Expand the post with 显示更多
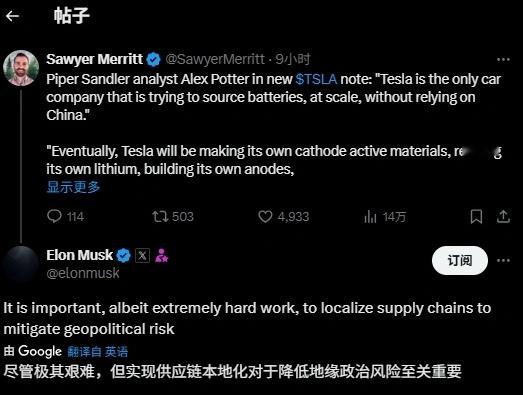Screen dimensions: 523x395 click(73, 187)
